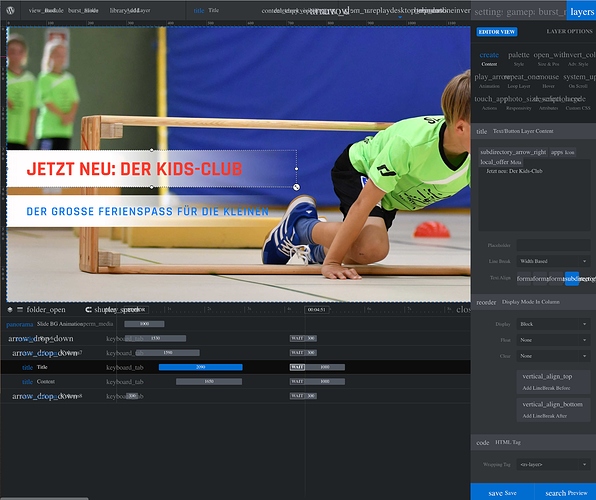
Task: Click the Save button
Action: [x=502, y=492]
